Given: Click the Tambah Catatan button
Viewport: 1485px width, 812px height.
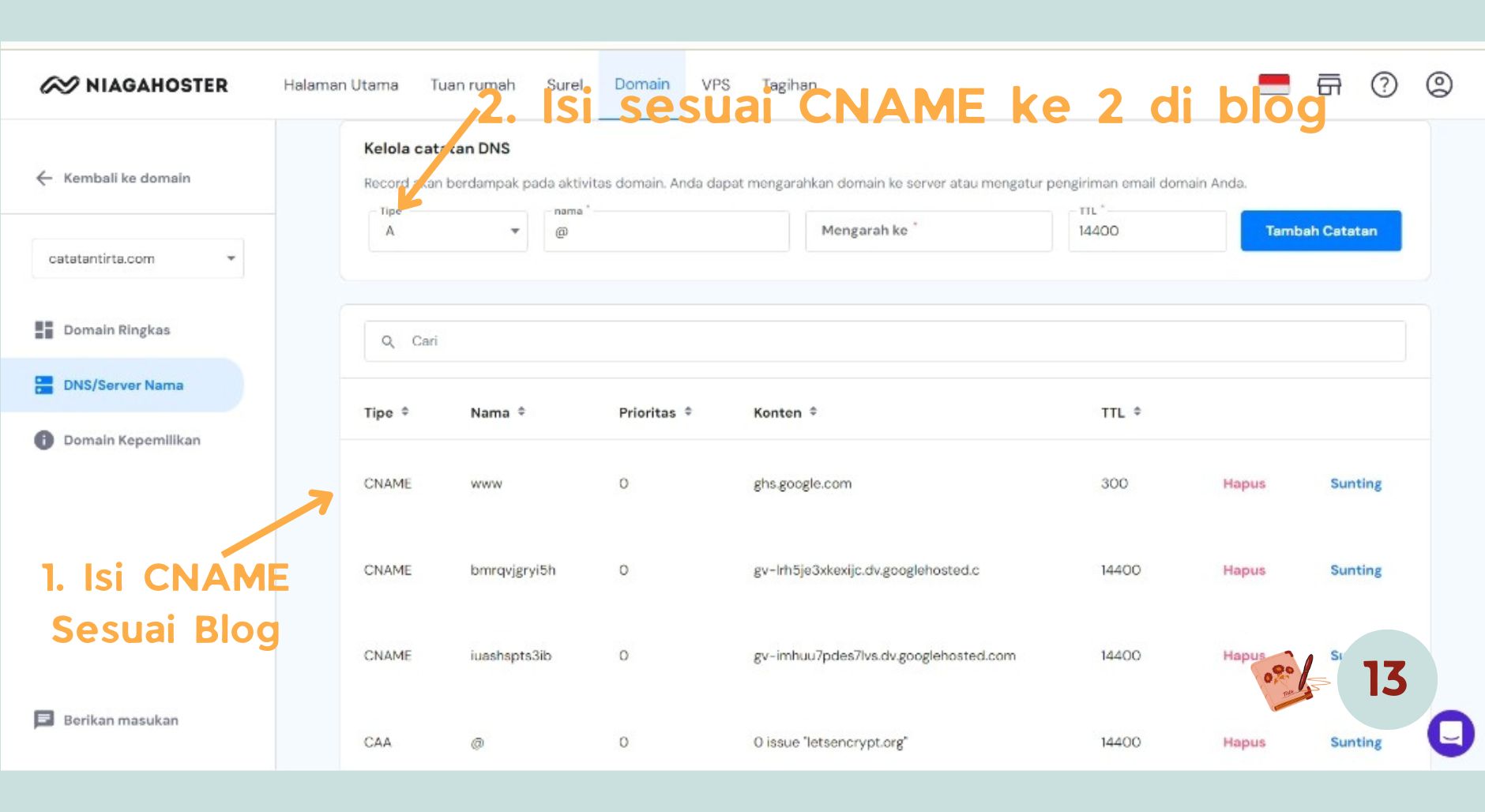Looking at the screenshot, I should click(1321, 231).
